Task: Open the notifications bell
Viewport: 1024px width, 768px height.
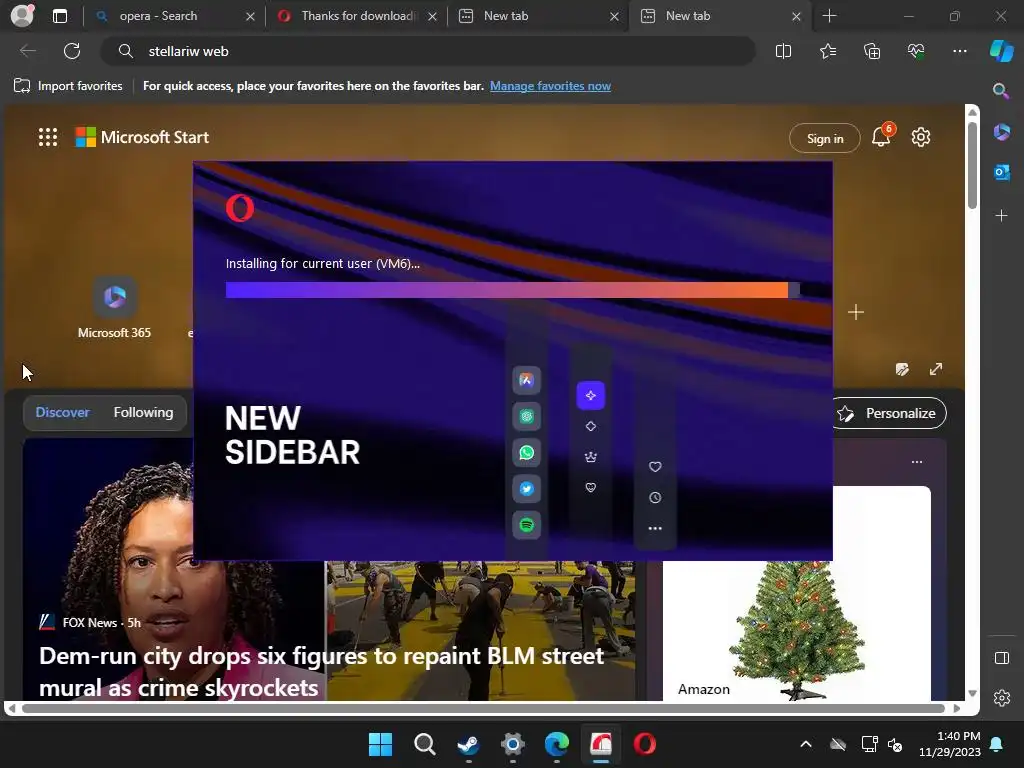Action: point(882,136)
